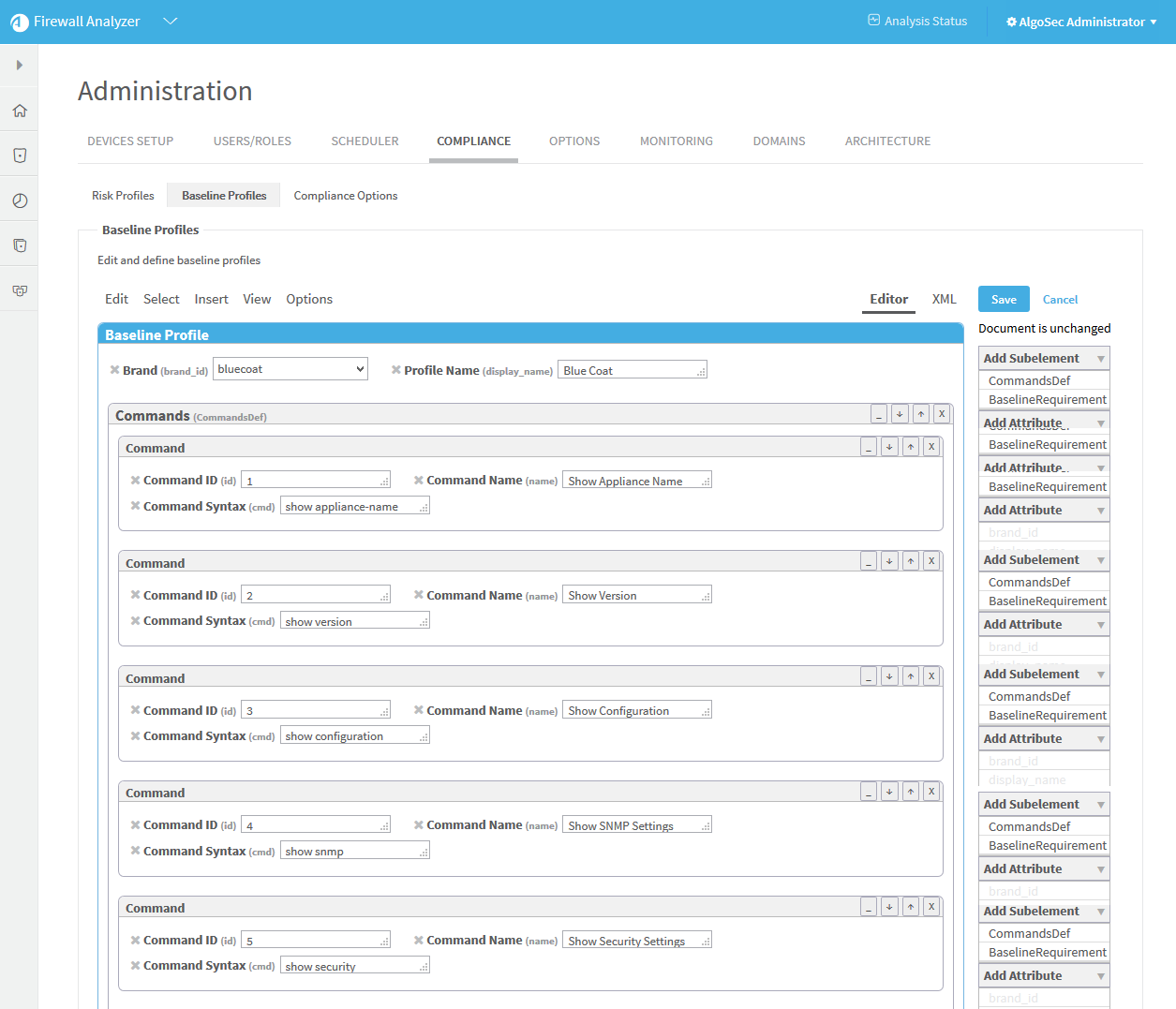
Task: Click the Cancel link
Action: tap(1060, 300)
